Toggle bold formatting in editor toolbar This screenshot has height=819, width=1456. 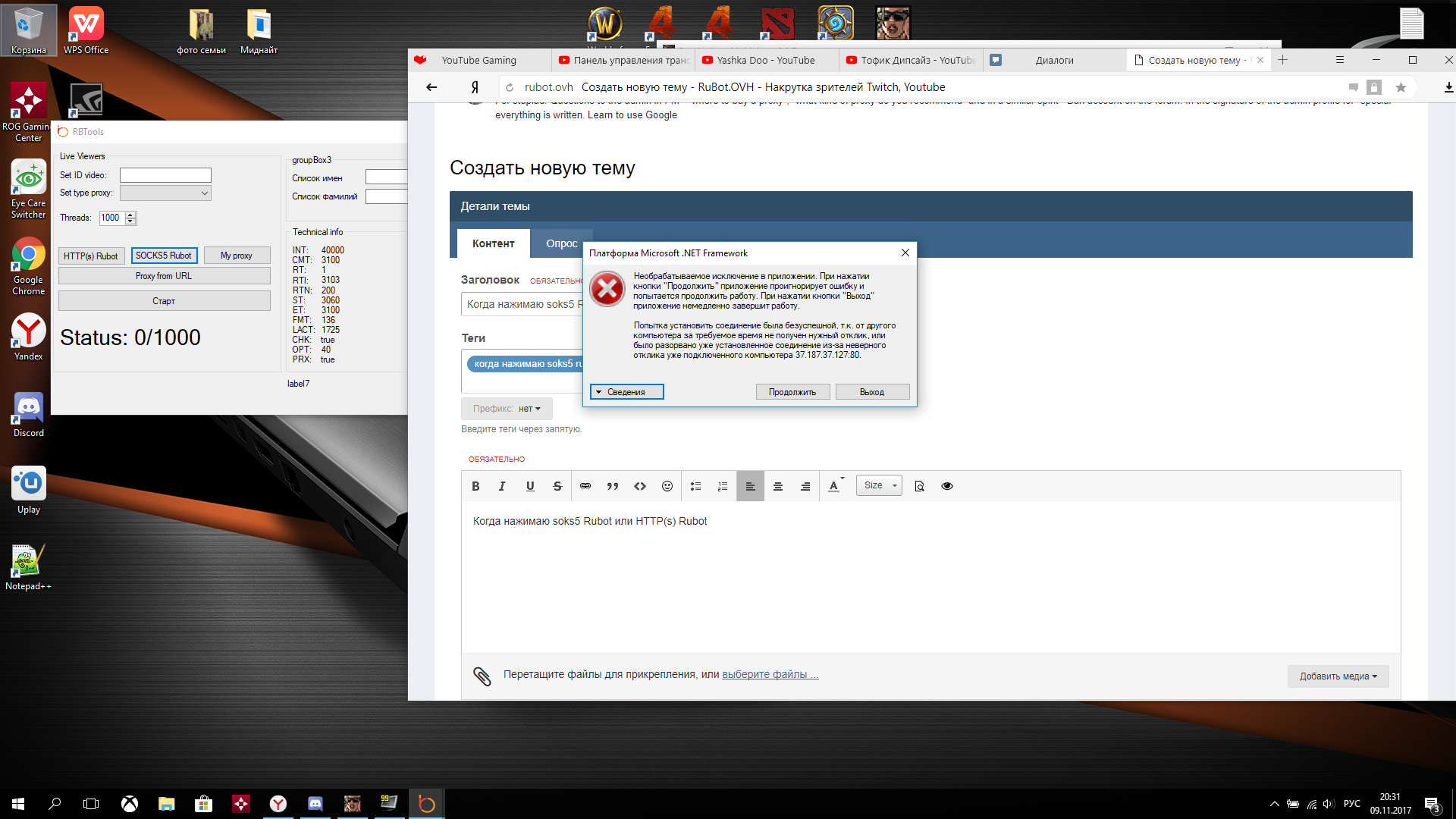(x=475, y=486)
